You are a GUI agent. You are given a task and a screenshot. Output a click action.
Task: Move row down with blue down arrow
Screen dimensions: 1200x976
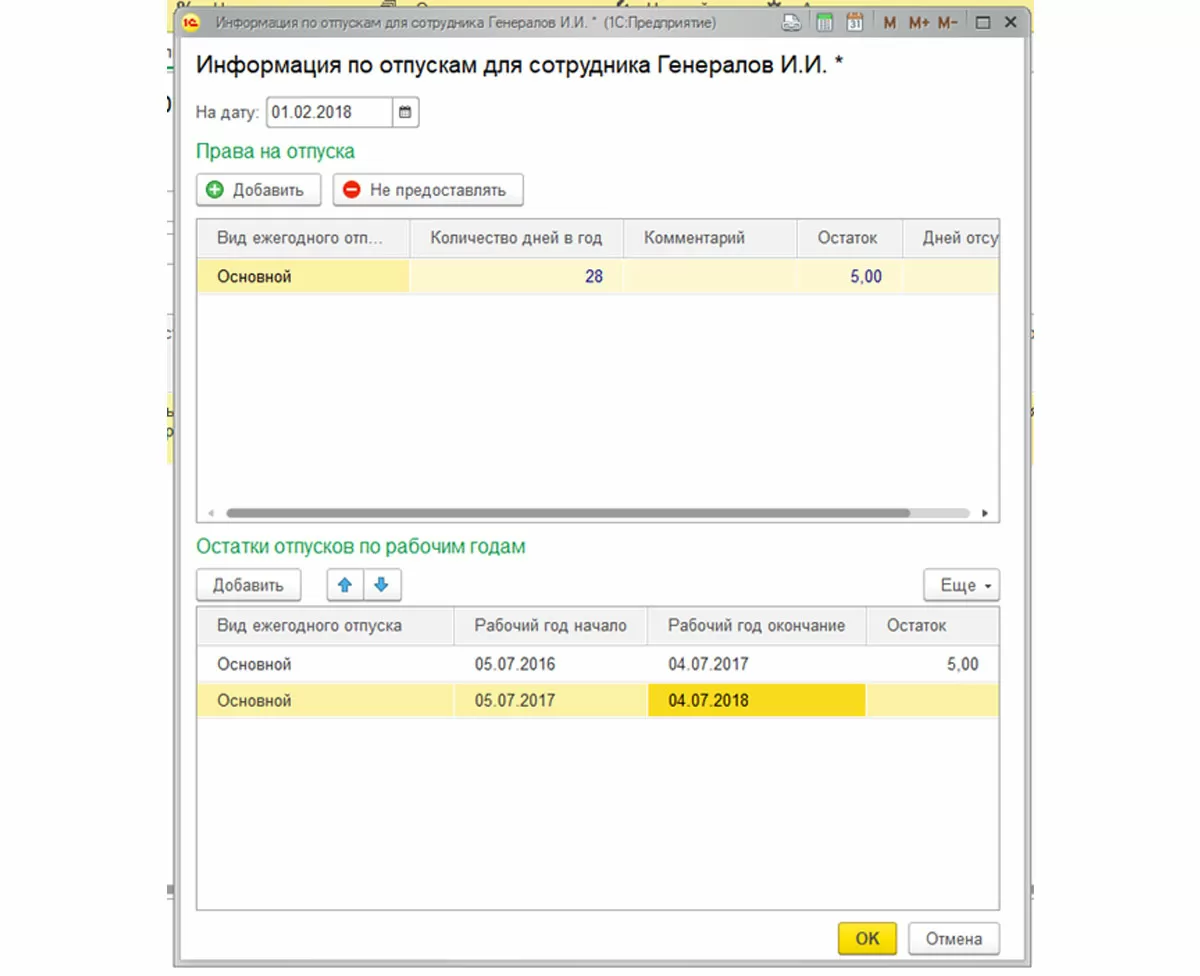click(381, 586)
